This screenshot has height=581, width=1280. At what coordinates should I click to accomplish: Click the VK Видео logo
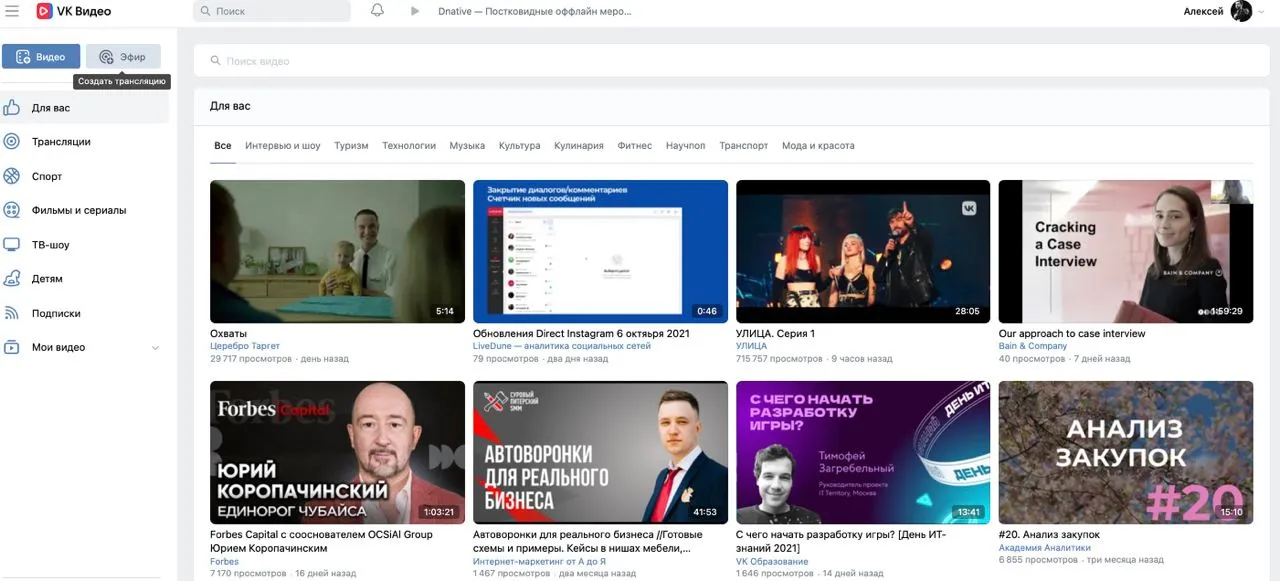point(74,11)
